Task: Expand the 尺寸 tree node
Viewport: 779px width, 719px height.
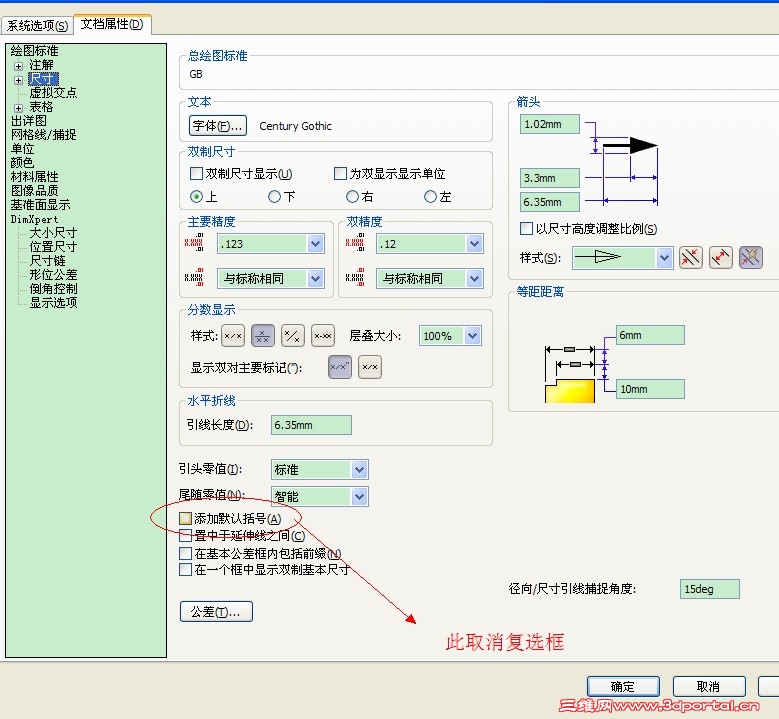Action: pyautogui.click(x=18, y=80)
